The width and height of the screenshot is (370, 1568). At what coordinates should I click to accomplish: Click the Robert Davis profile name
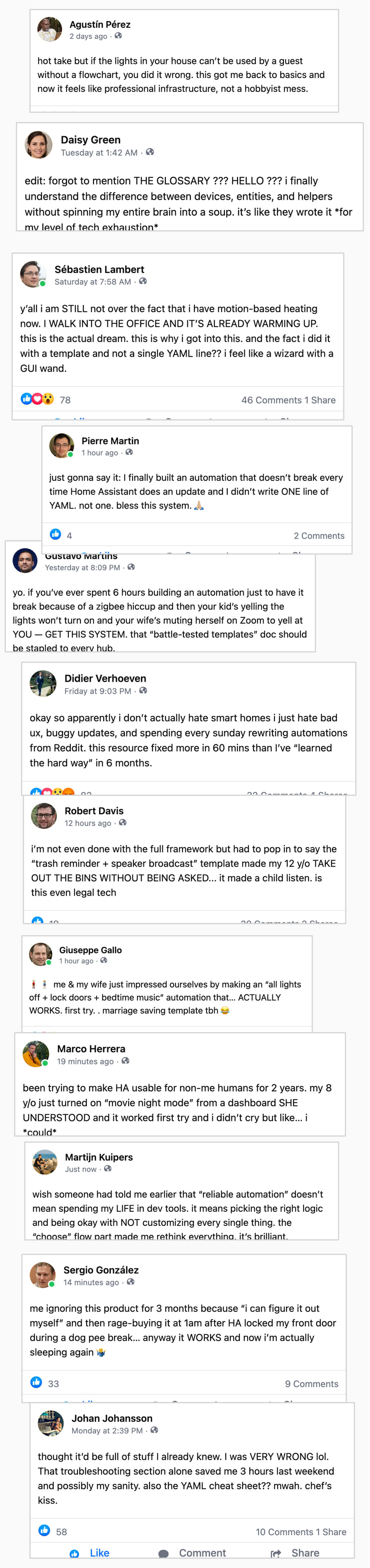[x=94, y=811]
